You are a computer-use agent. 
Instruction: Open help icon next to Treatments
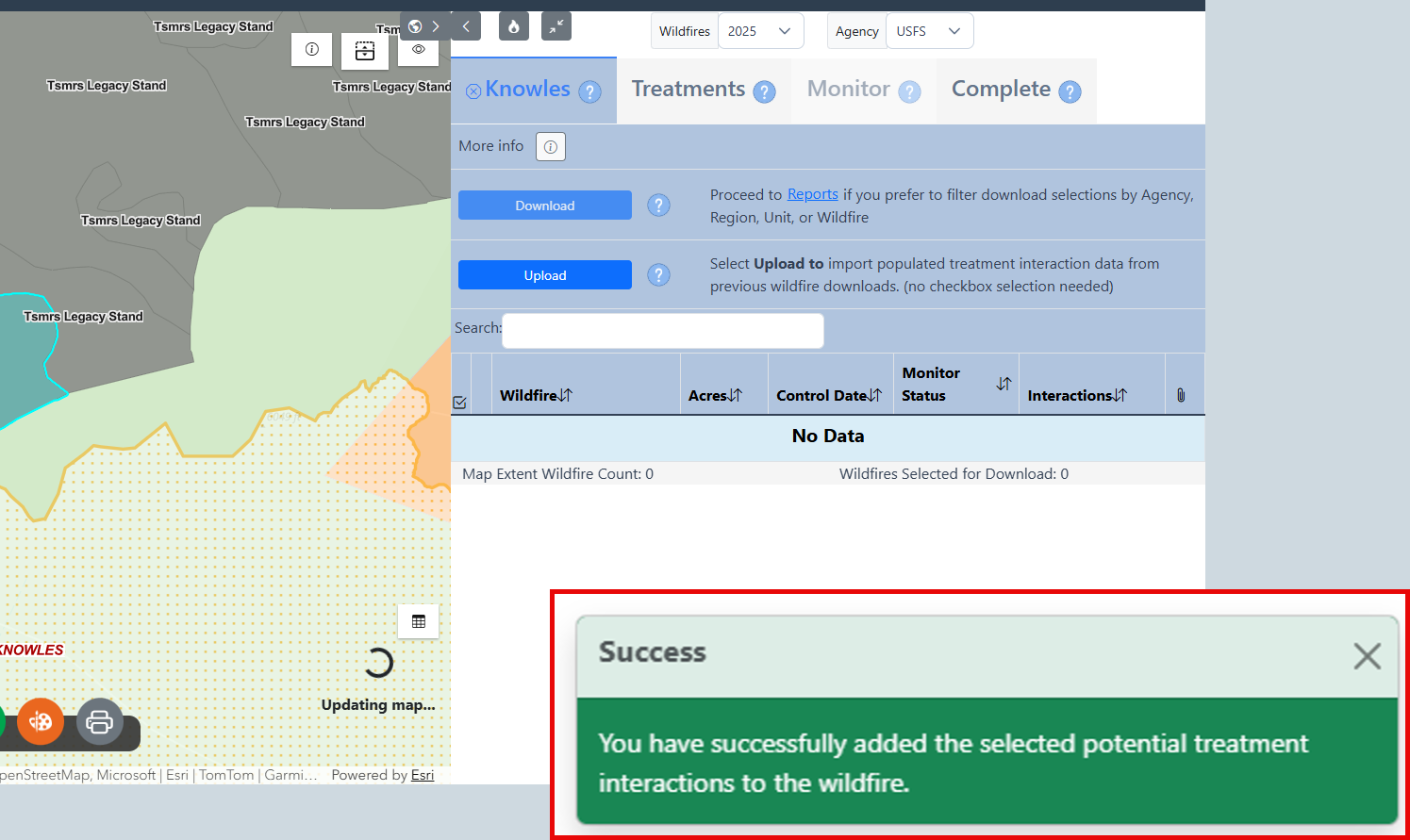click(765, 91)
